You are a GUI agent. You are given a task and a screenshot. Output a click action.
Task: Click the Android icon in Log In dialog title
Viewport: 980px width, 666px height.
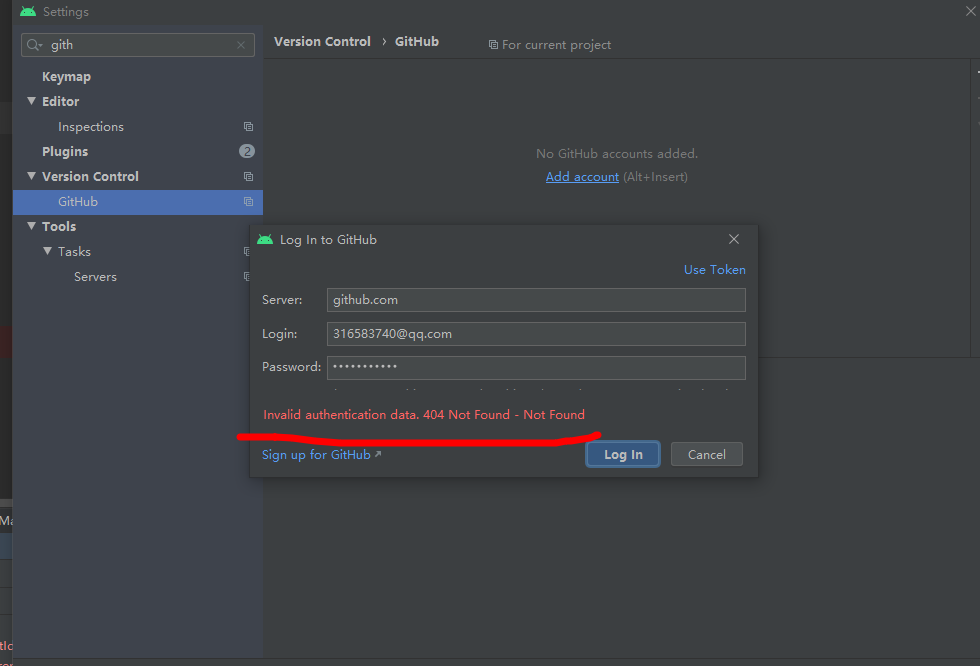tap(265, 240)
